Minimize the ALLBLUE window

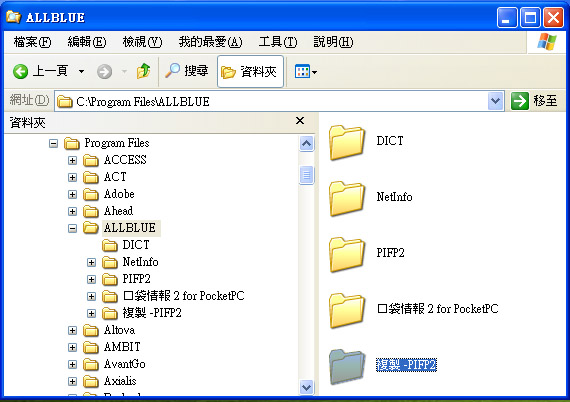tap(507, 17)
